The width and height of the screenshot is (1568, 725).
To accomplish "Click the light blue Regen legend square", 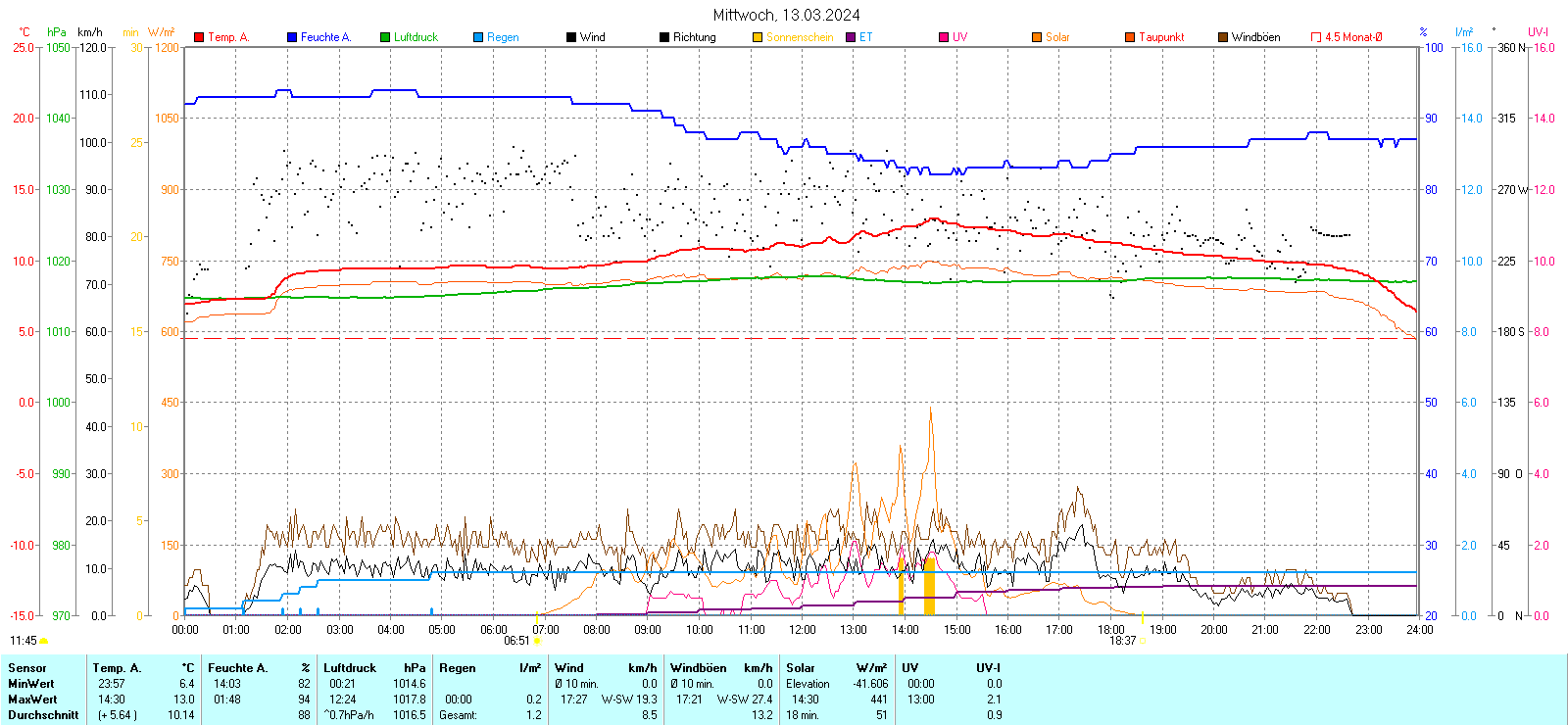I will click(478, 37).
